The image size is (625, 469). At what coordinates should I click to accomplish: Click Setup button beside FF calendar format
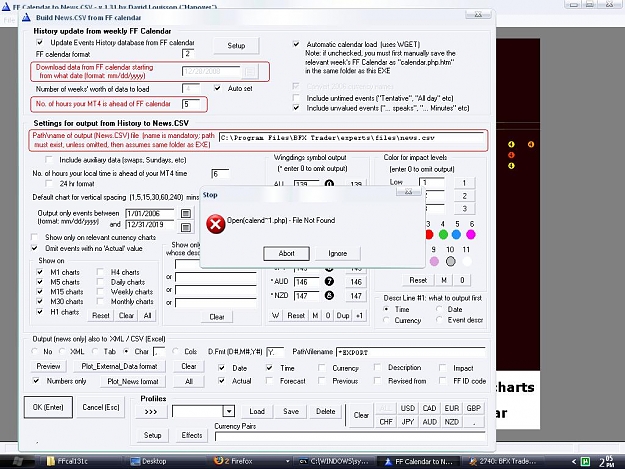[x=236, y=45]
